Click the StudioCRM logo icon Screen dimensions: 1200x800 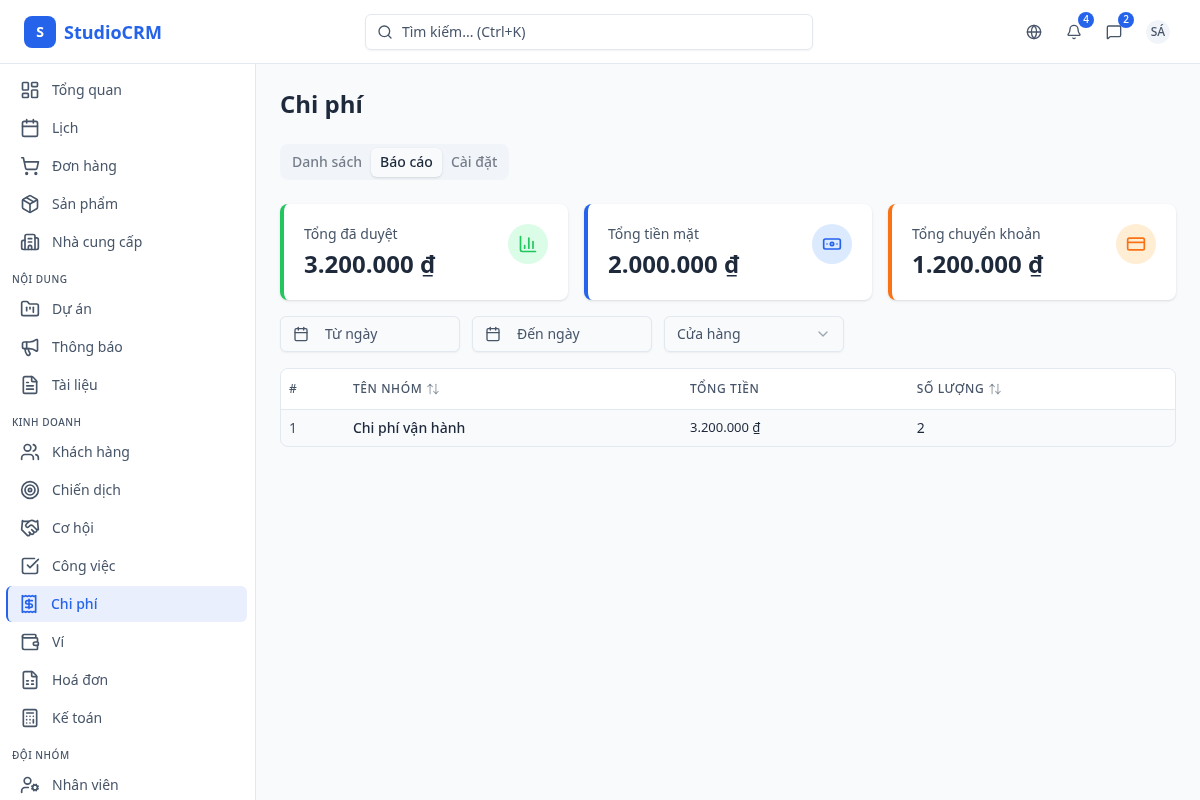pyautogui.click(x=40, y=32)
